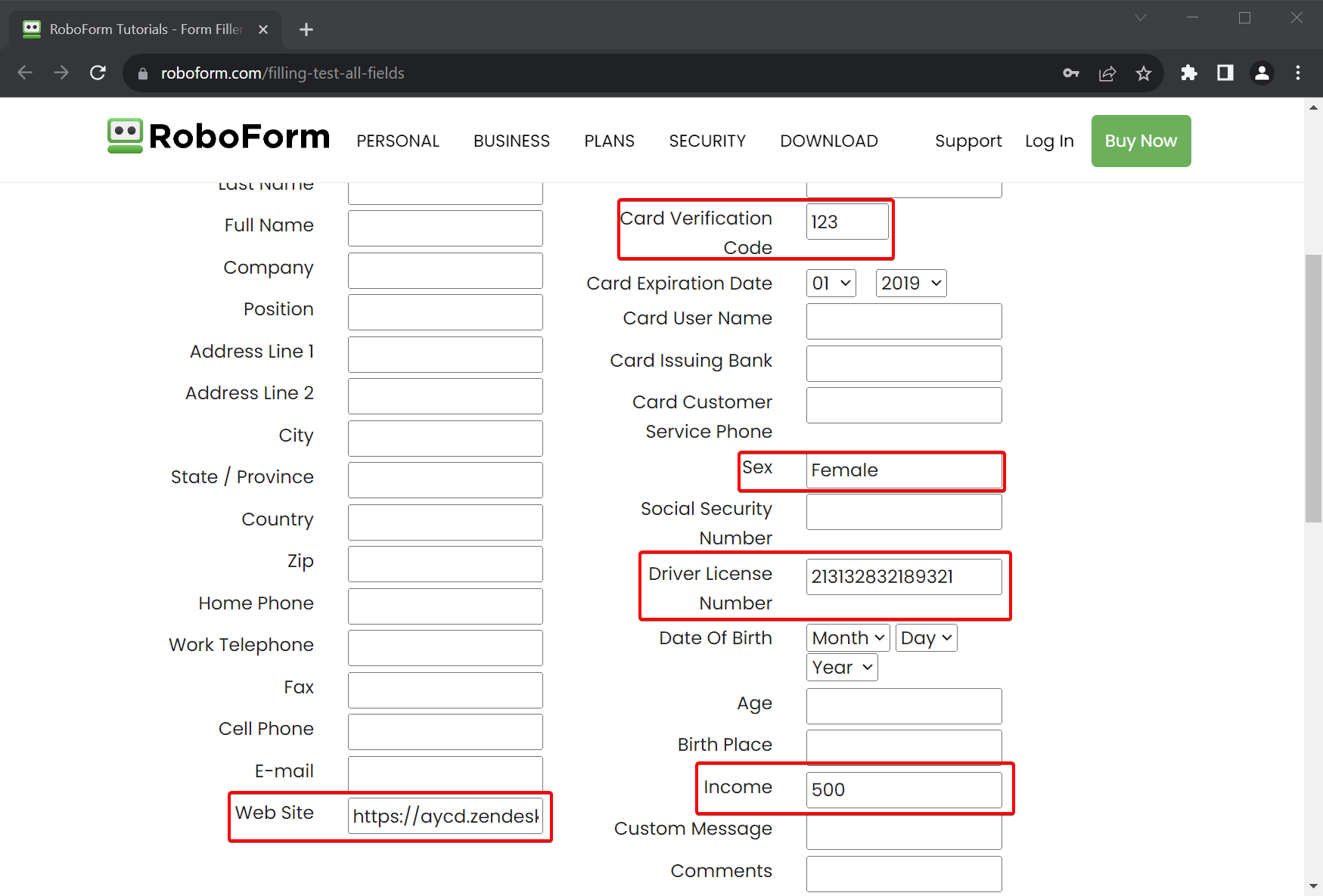Click the browser back arrow

25,73
